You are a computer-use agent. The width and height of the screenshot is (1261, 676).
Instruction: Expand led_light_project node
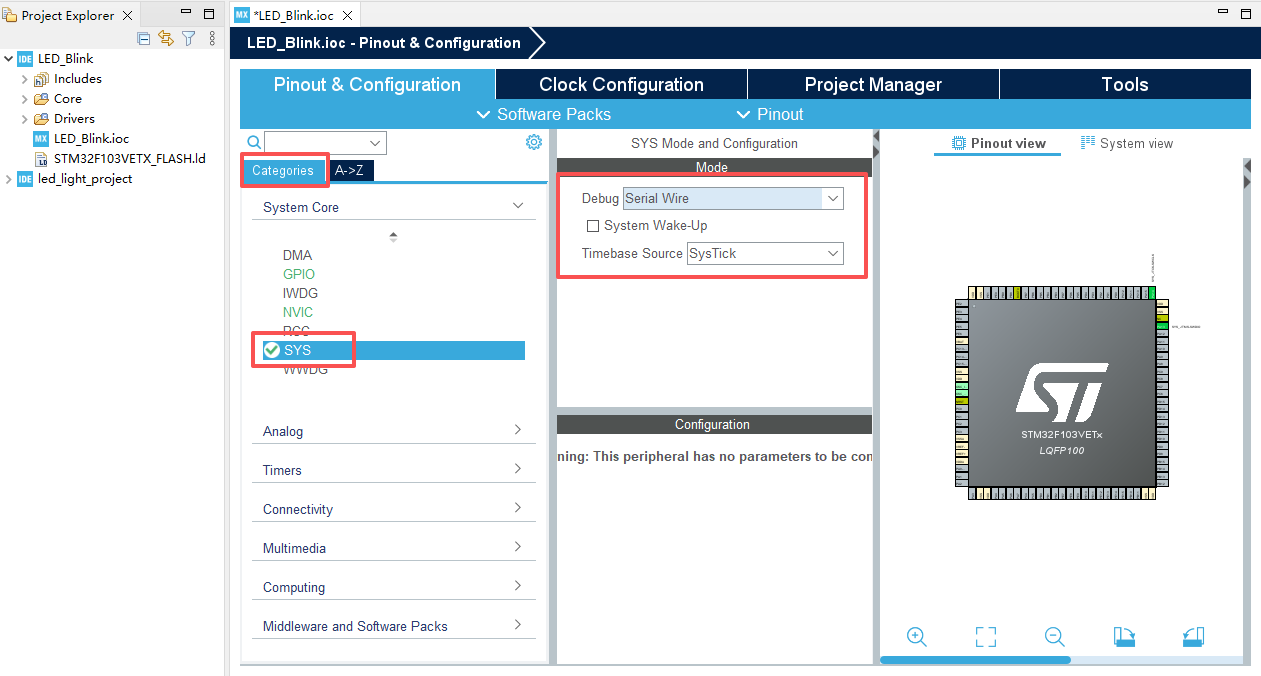pyautogui.click(x=9, y=179)
